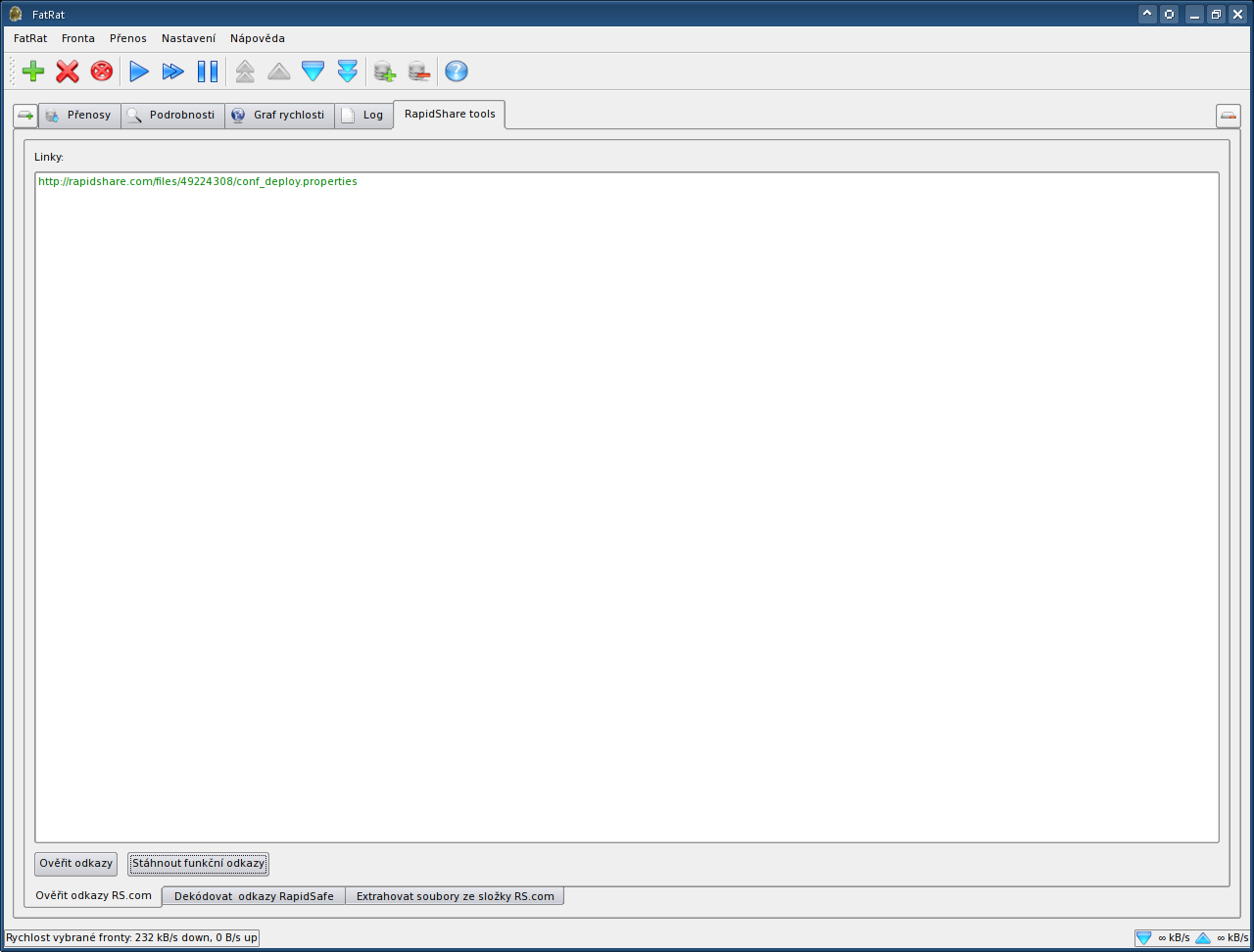Image resolution: width=1254 pixels, height=952 pixels.
Task: Open the Nápověda menu
Action: pos(258,38)
